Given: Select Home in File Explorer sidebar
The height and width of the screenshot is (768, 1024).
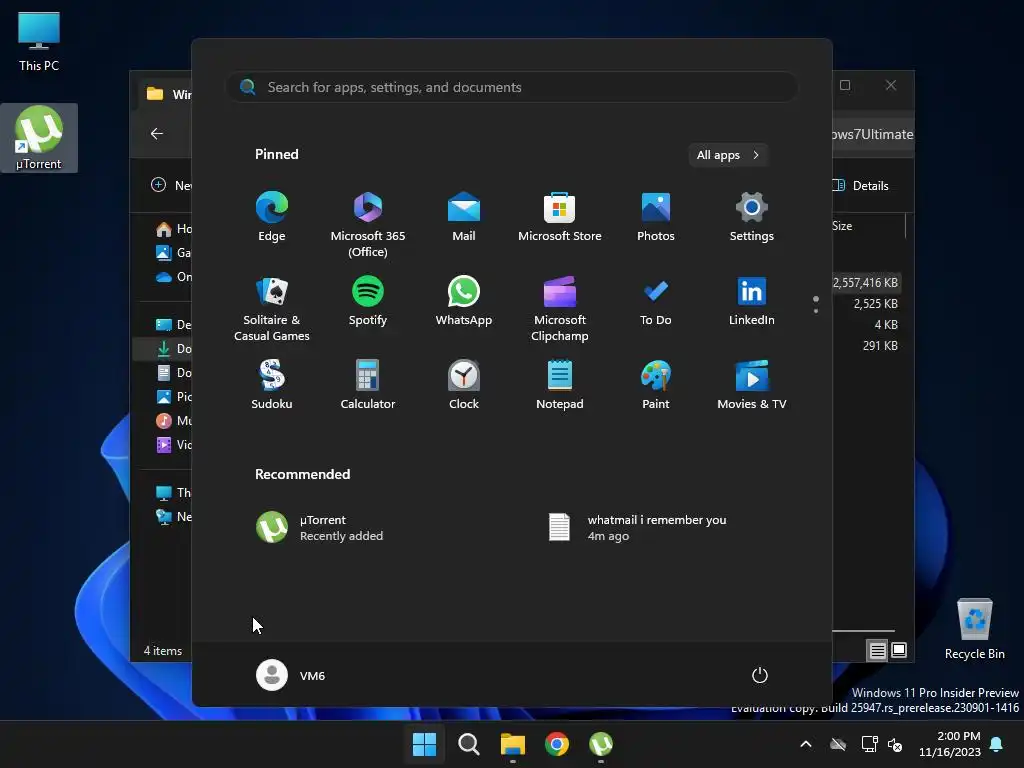Looking at the screenshot, I should (173, 229).
